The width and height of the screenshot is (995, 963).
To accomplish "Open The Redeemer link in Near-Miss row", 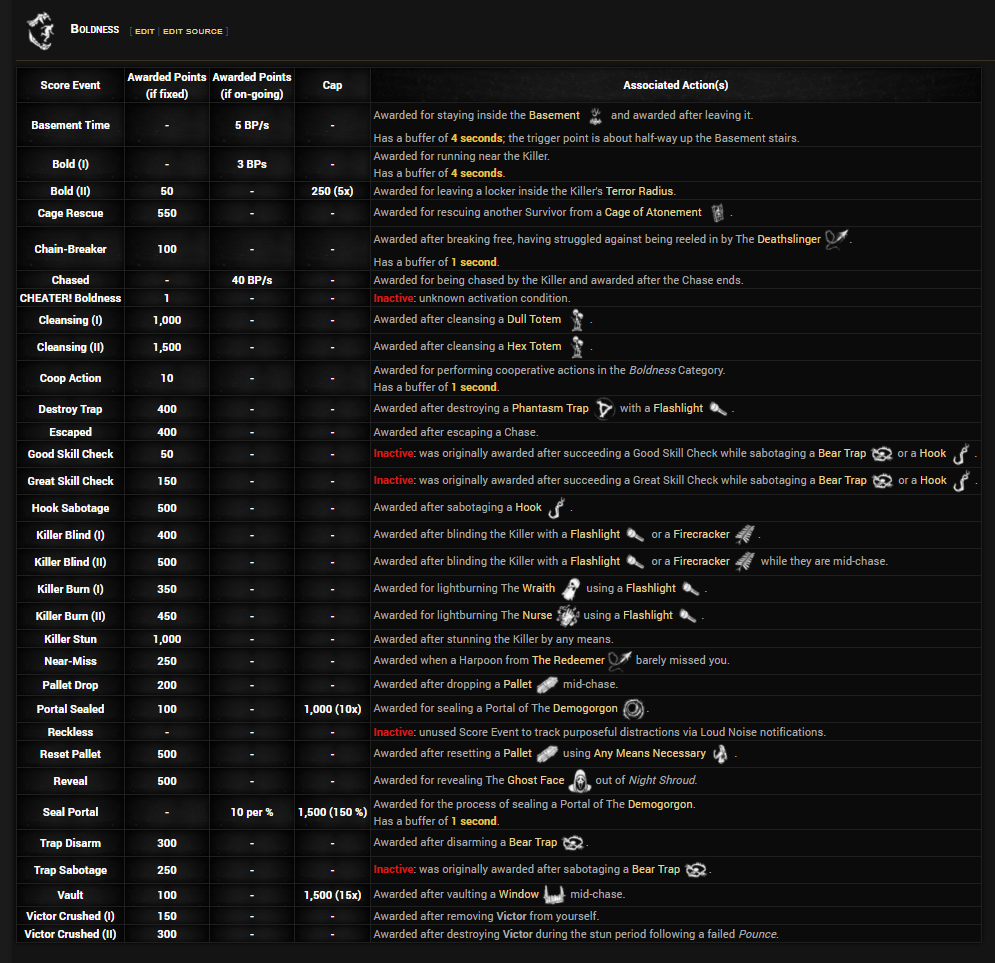I will (x=568, y=660).
